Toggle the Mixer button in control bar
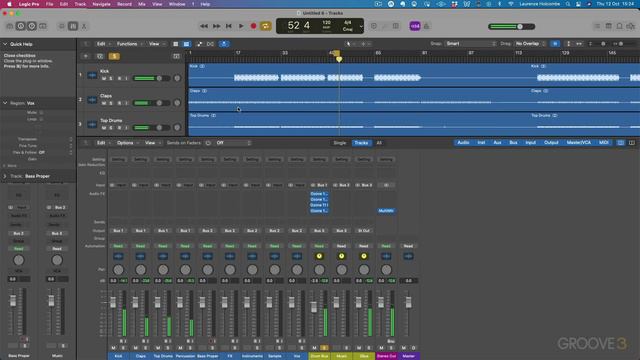Screen dimensions: 640x360 coord(73,26)
